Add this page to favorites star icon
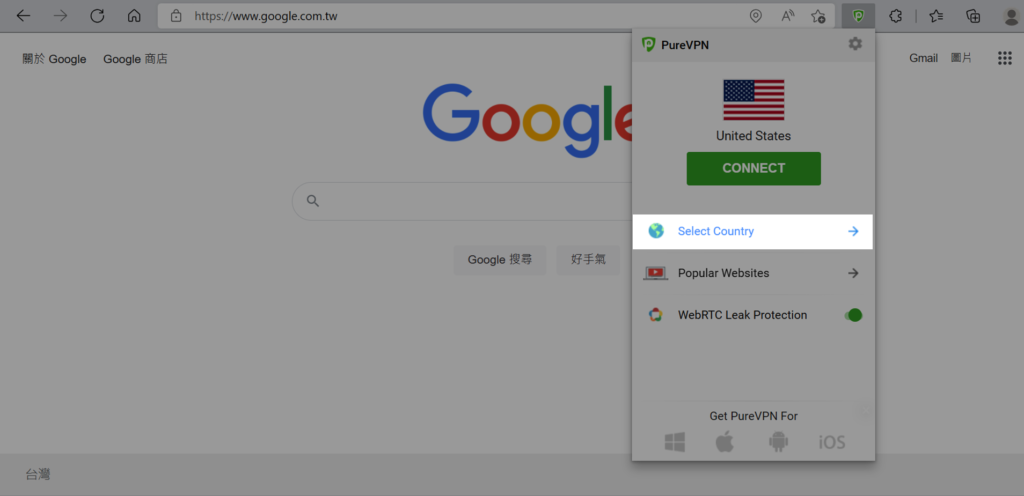1024x496 pixels. pyautogui.click(x=818, y=16)
